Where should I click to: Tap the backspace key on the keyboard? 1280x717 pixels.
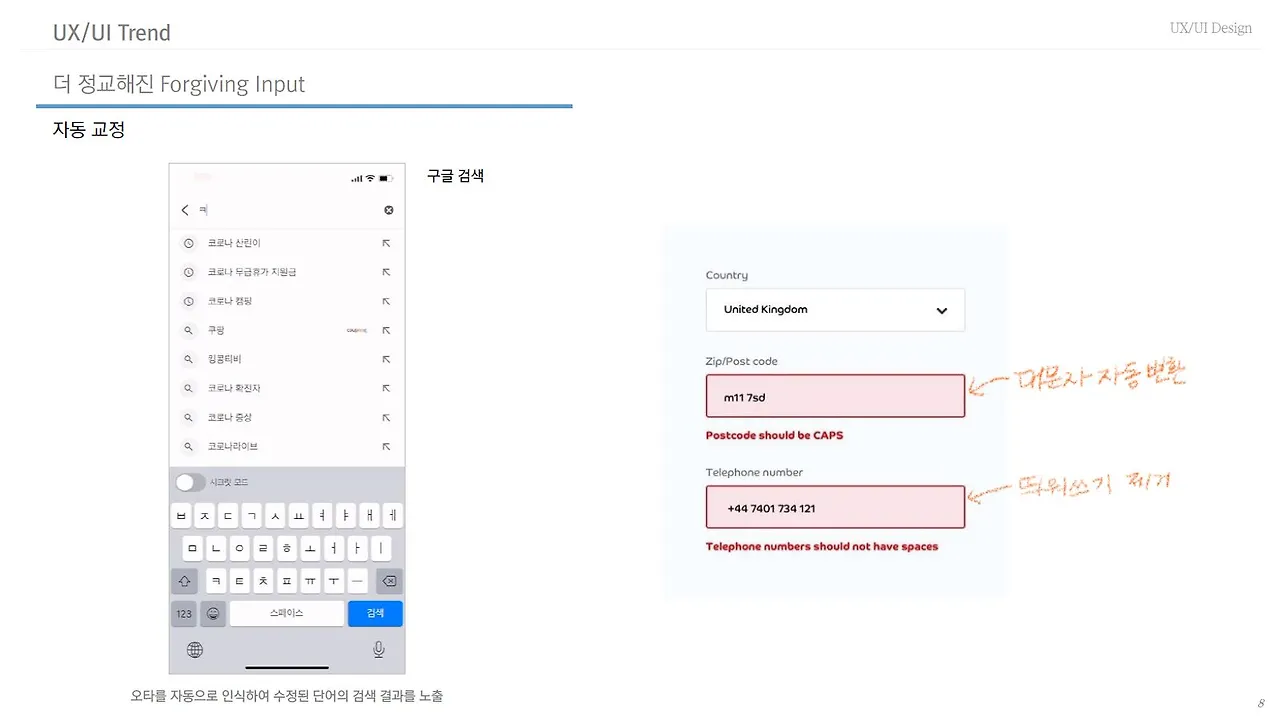point(389,581)
